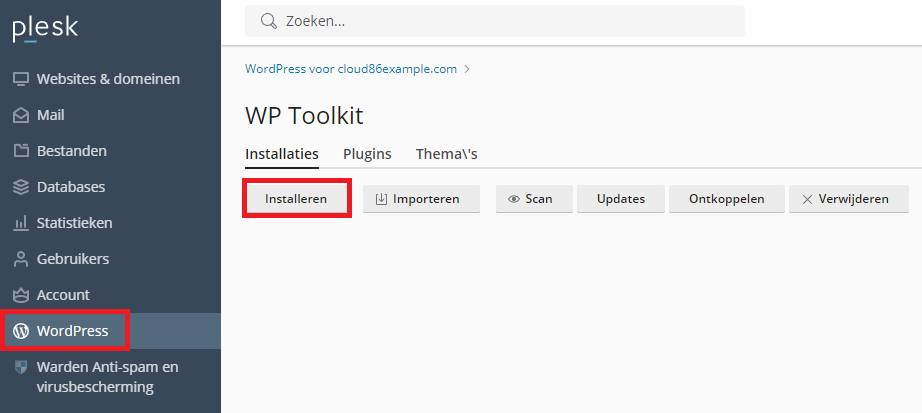Open Websites & domeinen in sidebar
The image size is (922, 413).
pos(108,79)
